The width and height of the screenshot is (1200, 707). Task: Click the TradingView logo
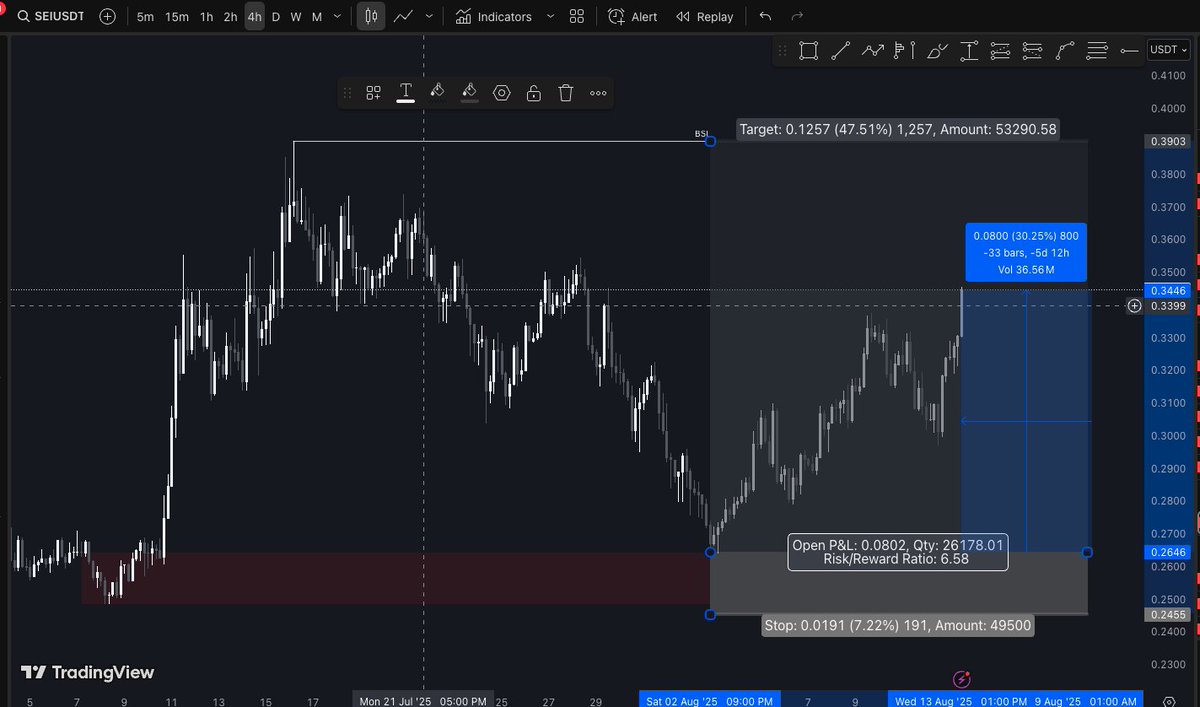[x=89, y=673]
